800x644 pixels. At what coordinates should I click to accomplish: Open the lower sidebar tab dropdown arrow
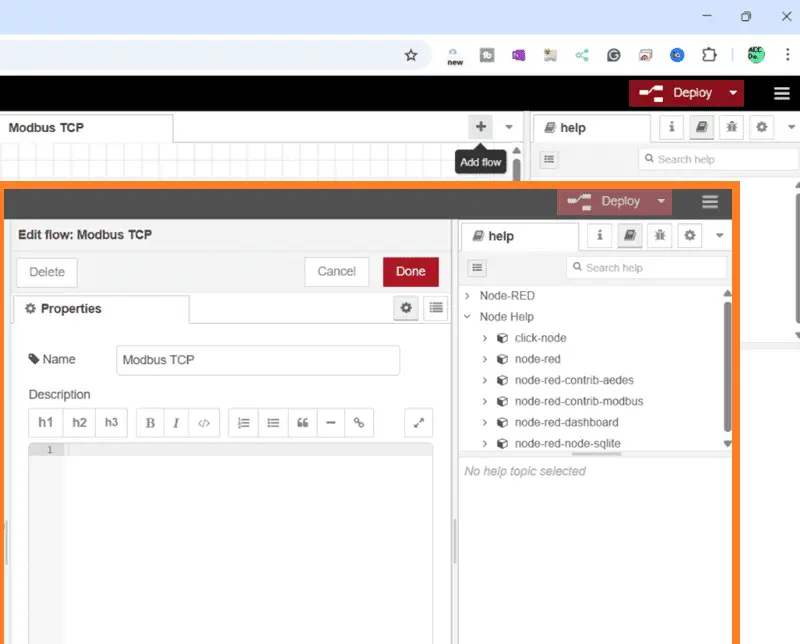[x=719, y=236]
